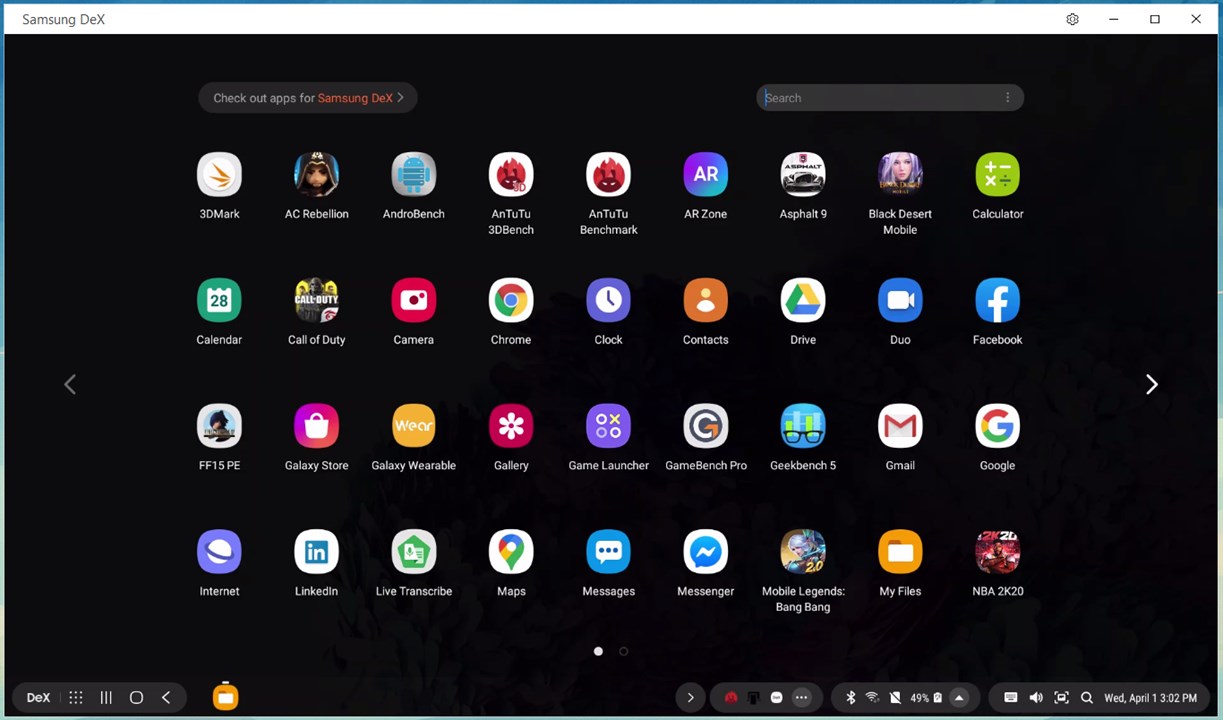Open Black Desert Mobile
The height and width of the screenshot is (720, 1223).
point(900,175)
